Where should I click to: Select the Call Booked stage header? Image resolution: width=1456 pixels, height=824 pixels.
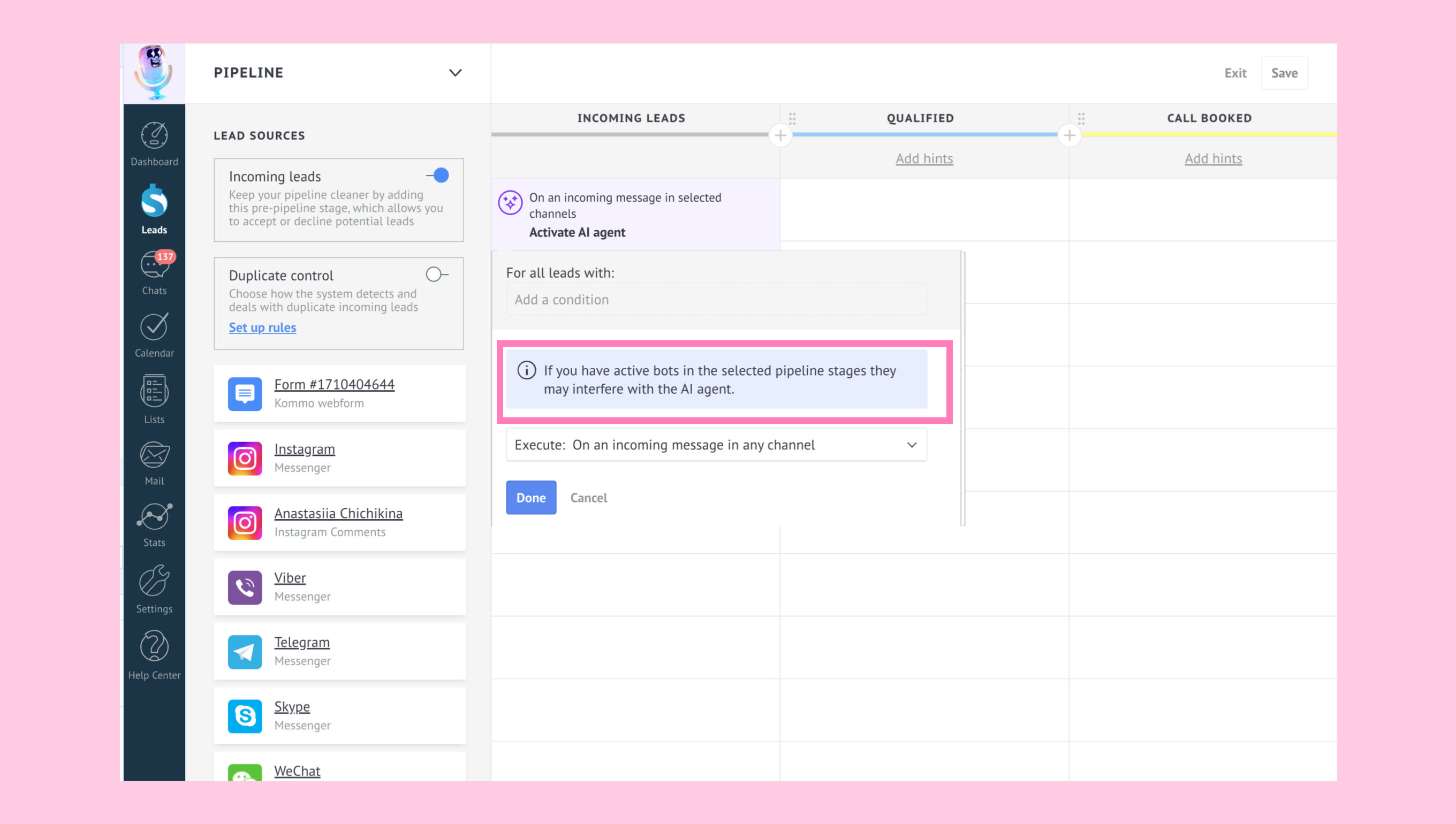(1209, 118)
